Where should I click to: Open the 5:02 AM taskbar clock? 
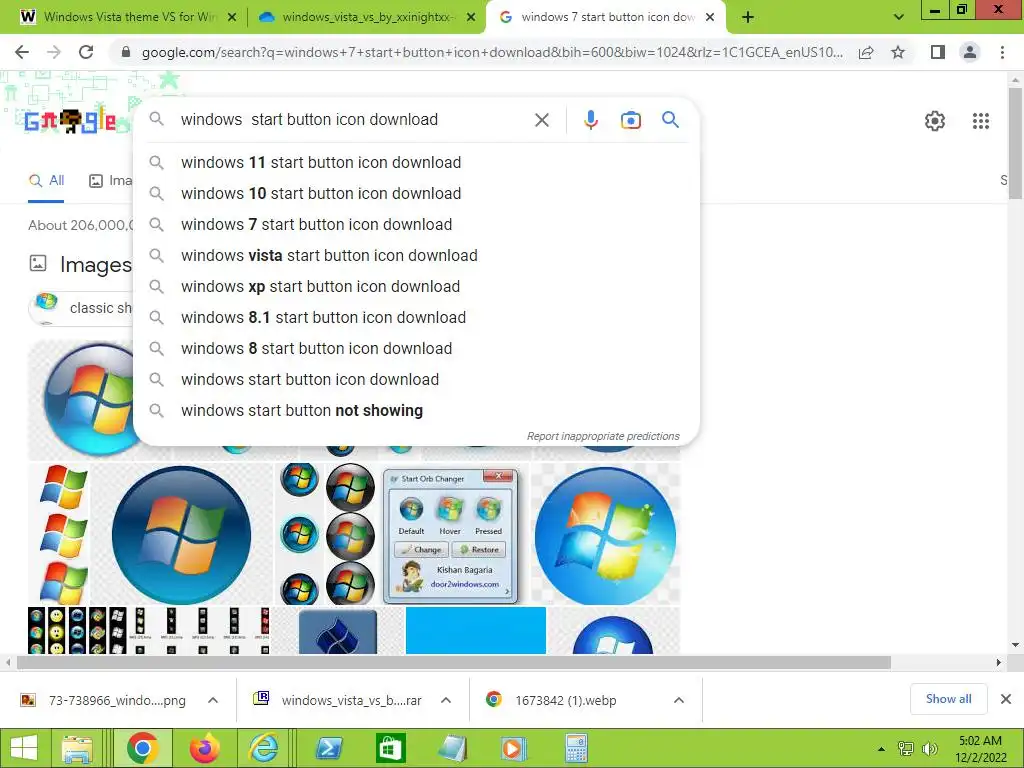pos(980,748)
